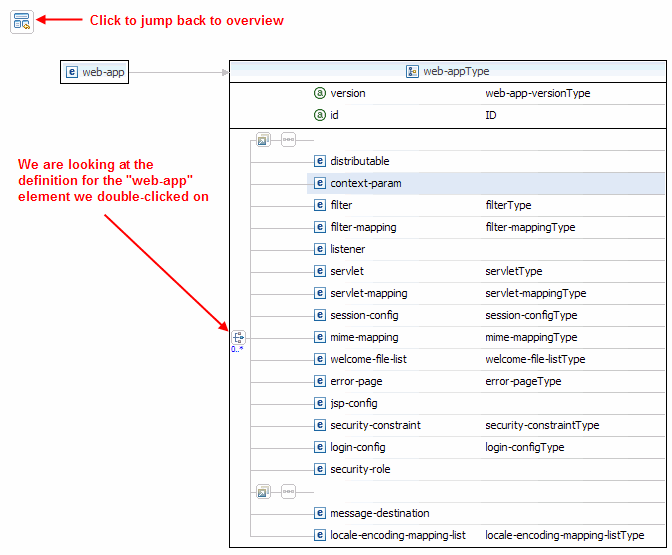Click the element icon for distributable
The height and width of the screenshot is (555, 672).
tap(320, 161)
